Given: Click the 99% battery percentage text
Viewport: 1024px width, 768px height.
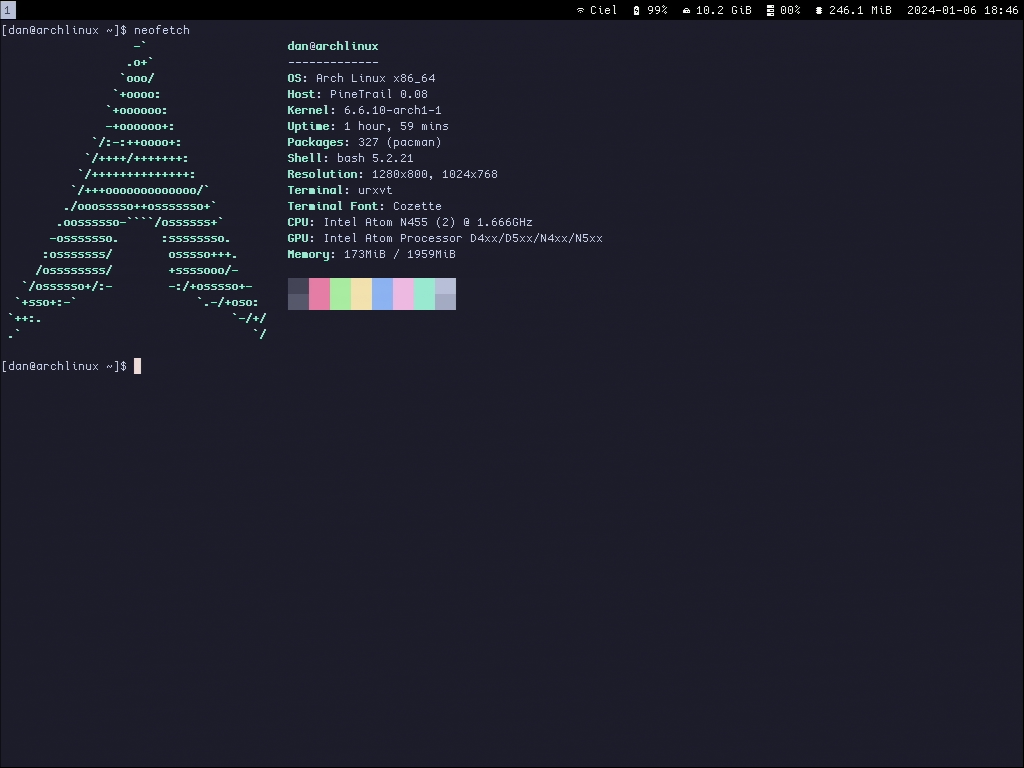Looking at the screenshot, I should [657, 10].
